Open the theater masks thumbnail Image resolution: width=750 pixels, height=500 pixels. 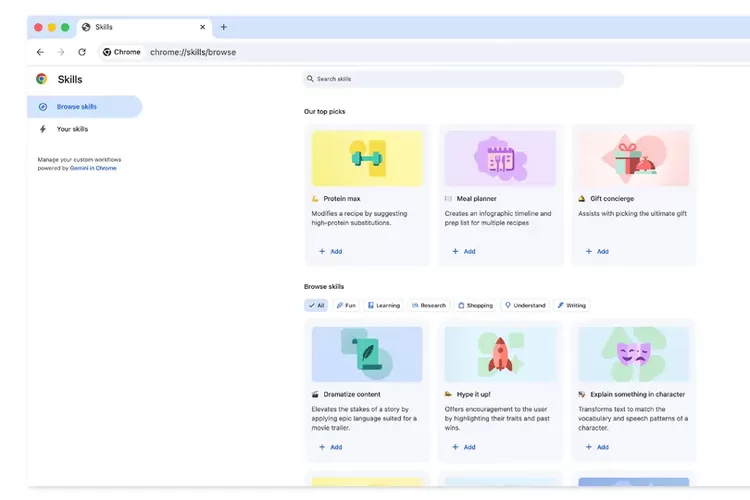click(x=633, y=354)
